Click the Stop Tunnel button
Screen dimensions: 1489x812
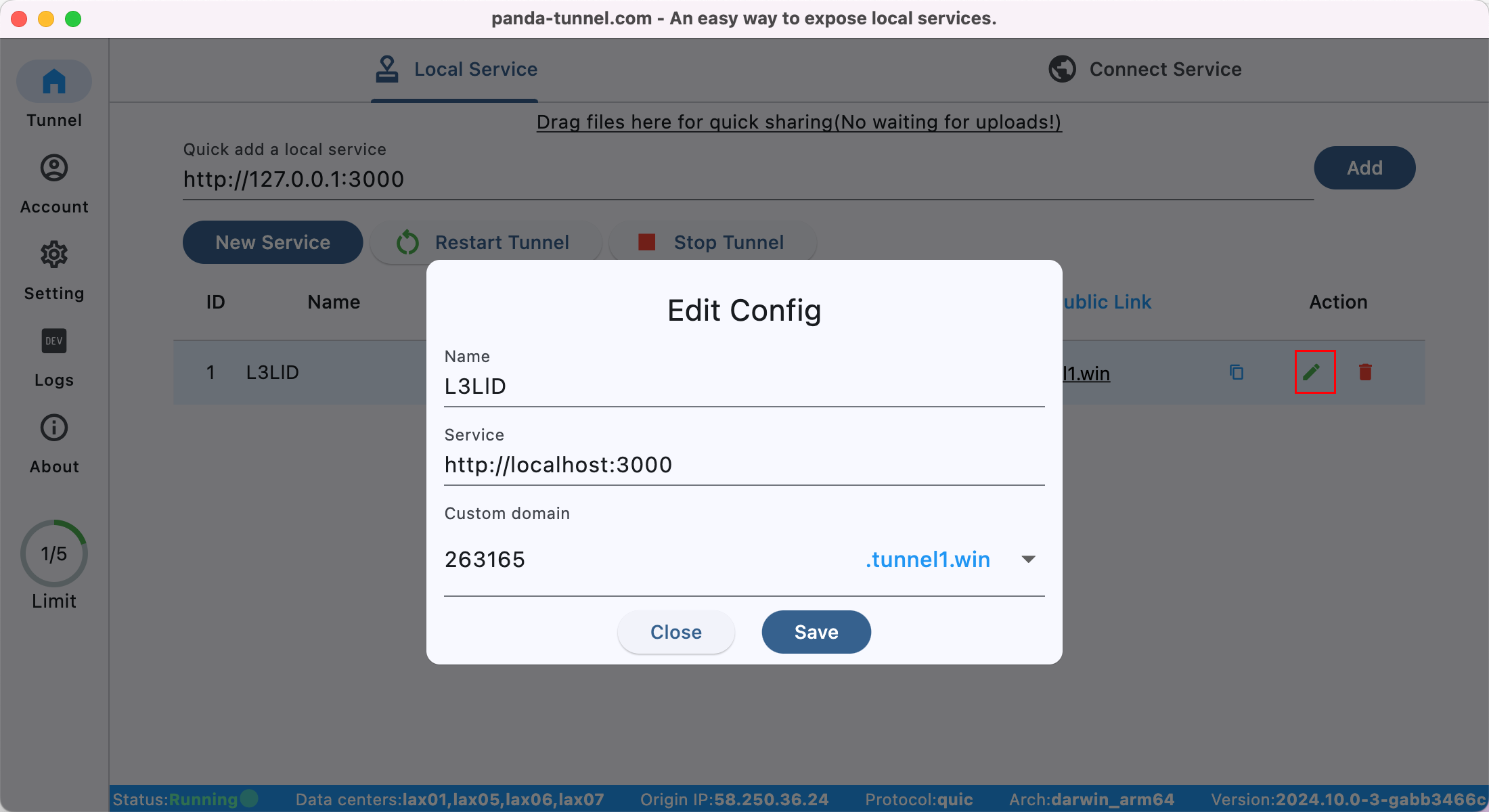click(x=728, y=241)
